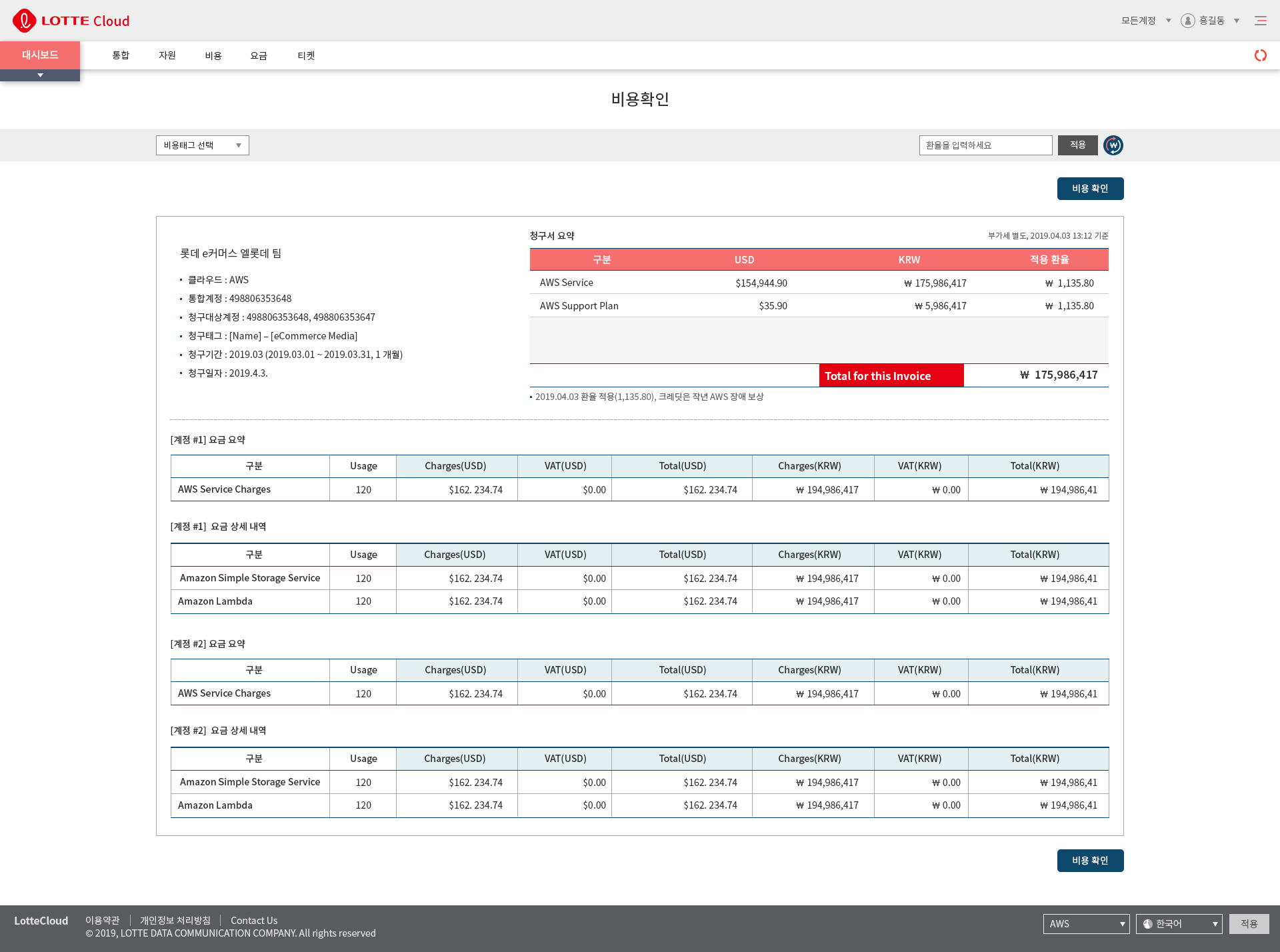The height and width of the screenshot is (952, 1280).
Task: Click the invoice total ₩ 175,986,417
Action: point(1059,375)
